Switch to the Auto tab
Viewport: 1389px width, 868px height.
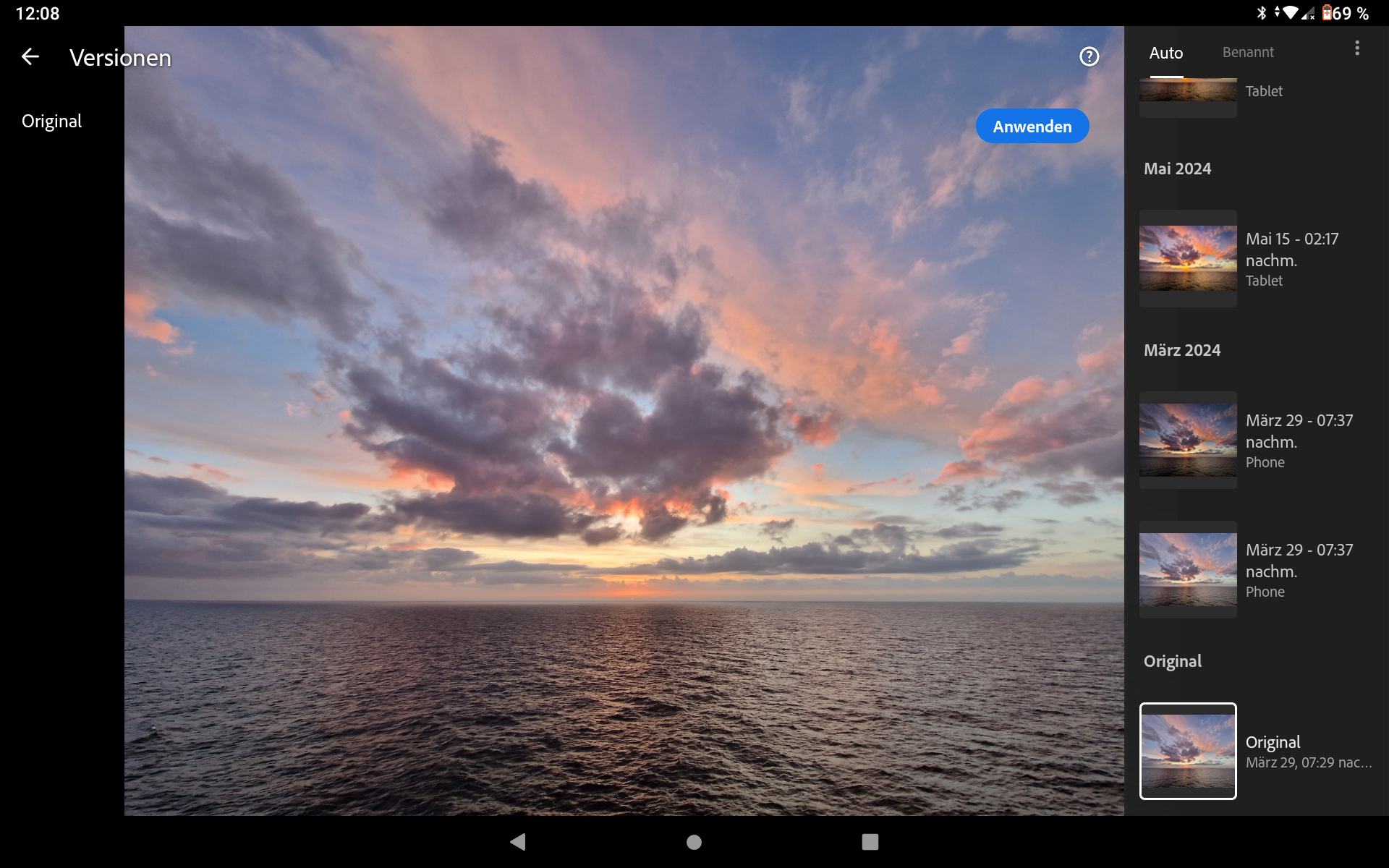(1165, 53)
